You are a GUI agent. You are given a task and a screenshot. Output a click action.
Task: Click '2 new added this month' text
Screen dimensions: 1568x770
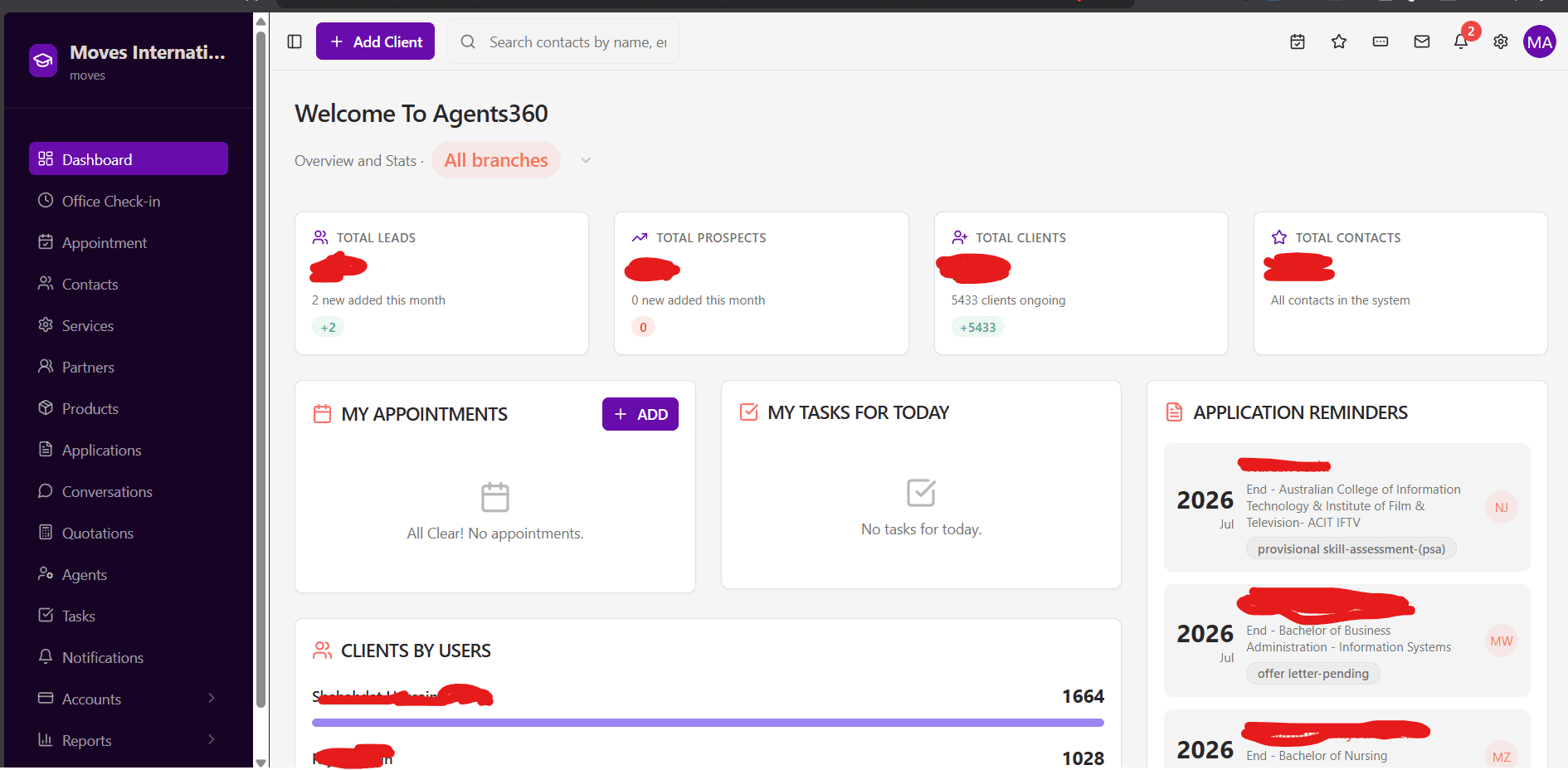pos(378,300)
